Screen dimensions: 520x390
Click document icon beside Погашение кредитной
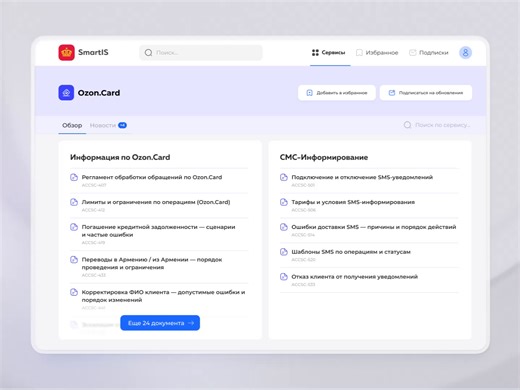pos(74,227)
